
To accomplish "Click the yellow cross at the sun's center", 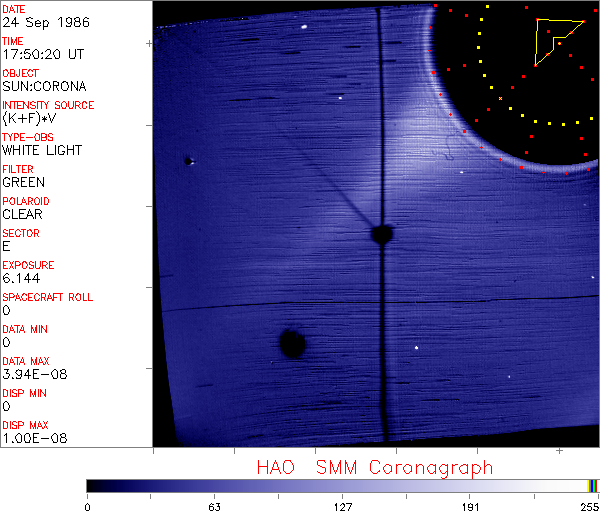I will click(x=500, y=98).
